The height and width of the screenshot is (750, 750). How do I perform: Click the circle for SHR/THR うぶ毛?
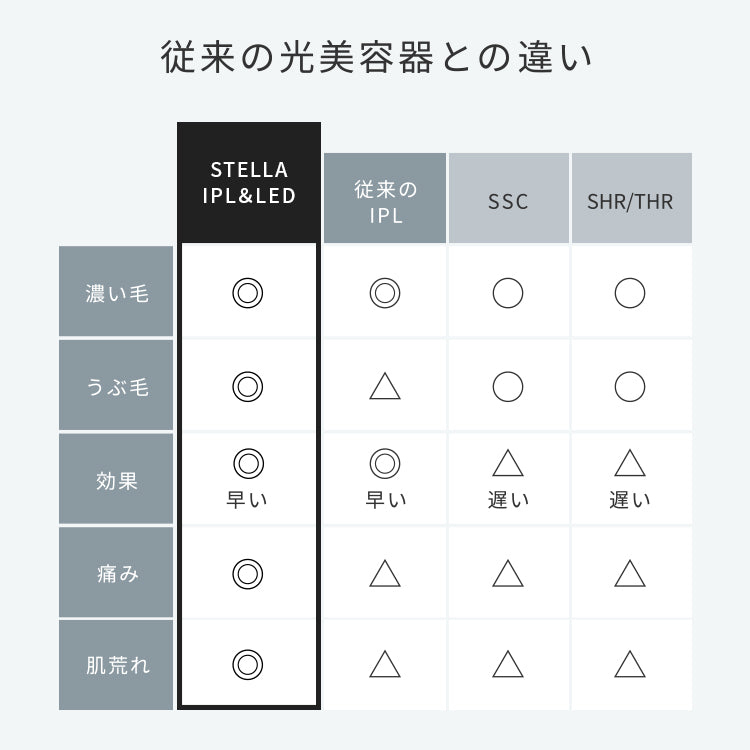tap(630, 386)
